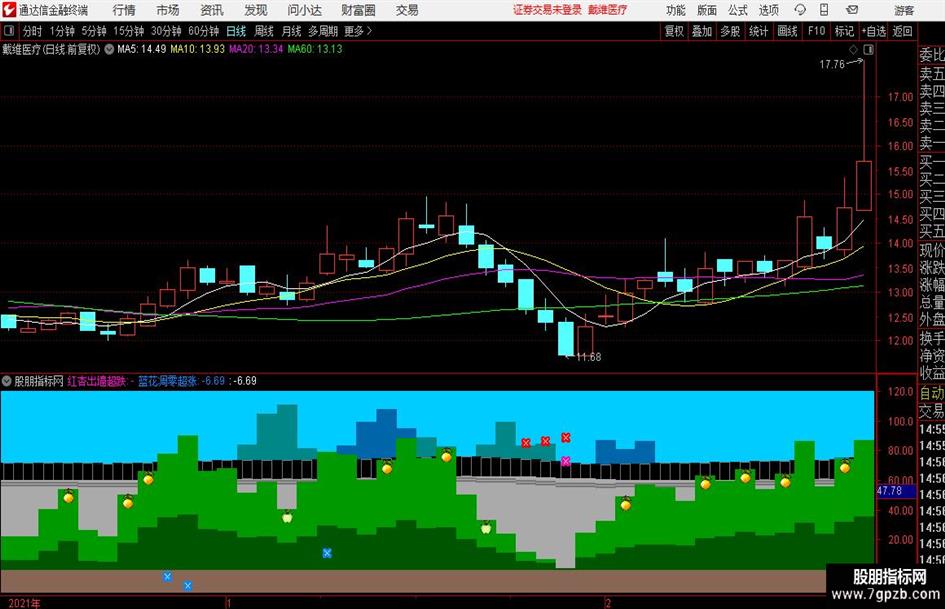Switch to the 15分钟 period tab

click(x=128, y=31)
